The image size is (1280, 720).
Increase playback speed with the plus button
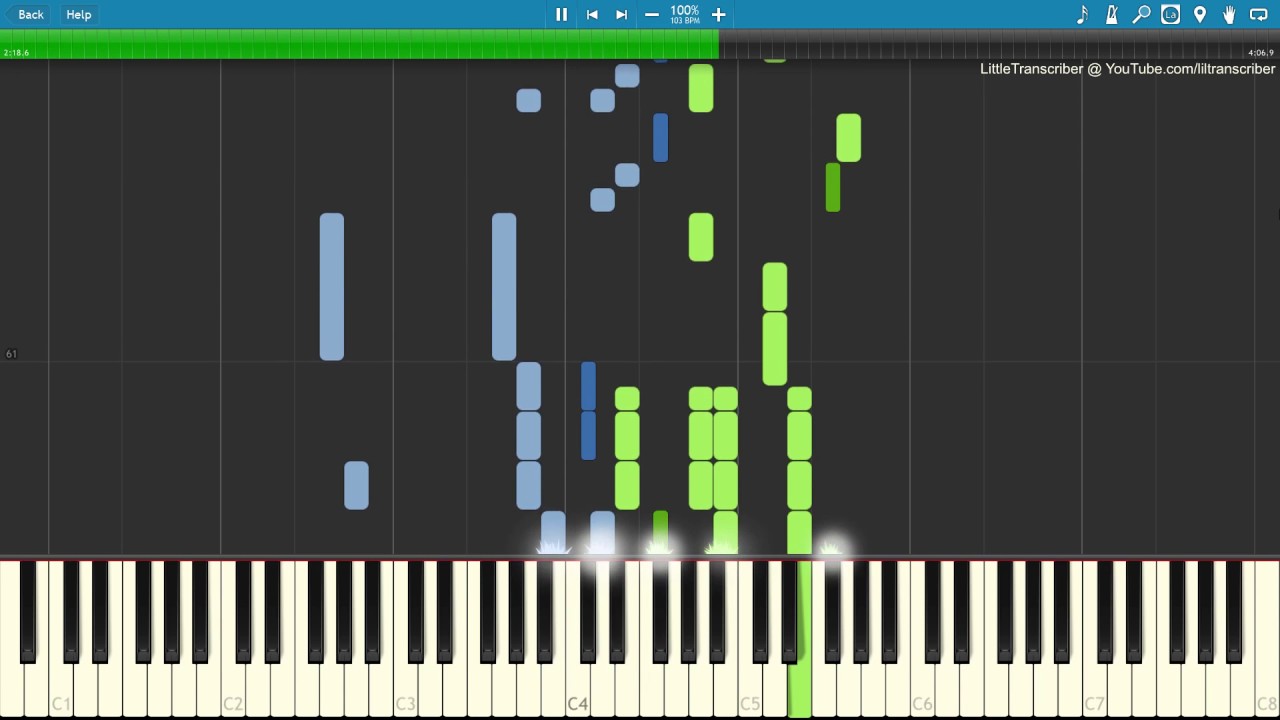click(x=718, y=14)
